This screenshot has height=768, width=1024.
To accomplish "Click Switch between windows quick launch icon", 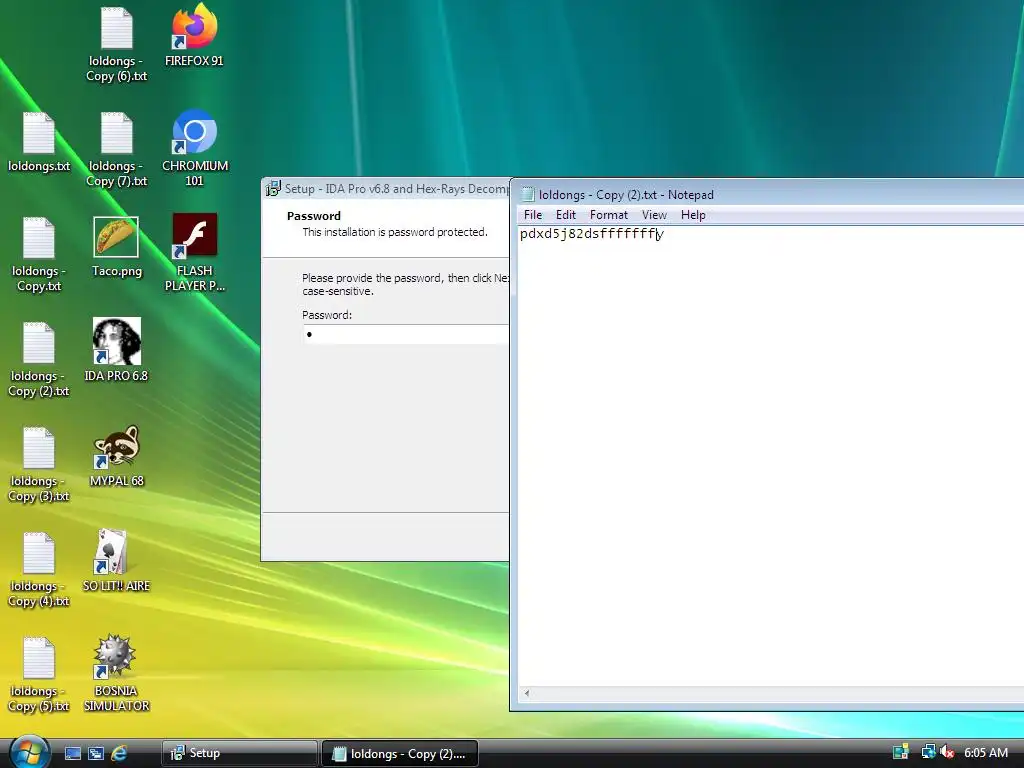I will coord(96,753).
